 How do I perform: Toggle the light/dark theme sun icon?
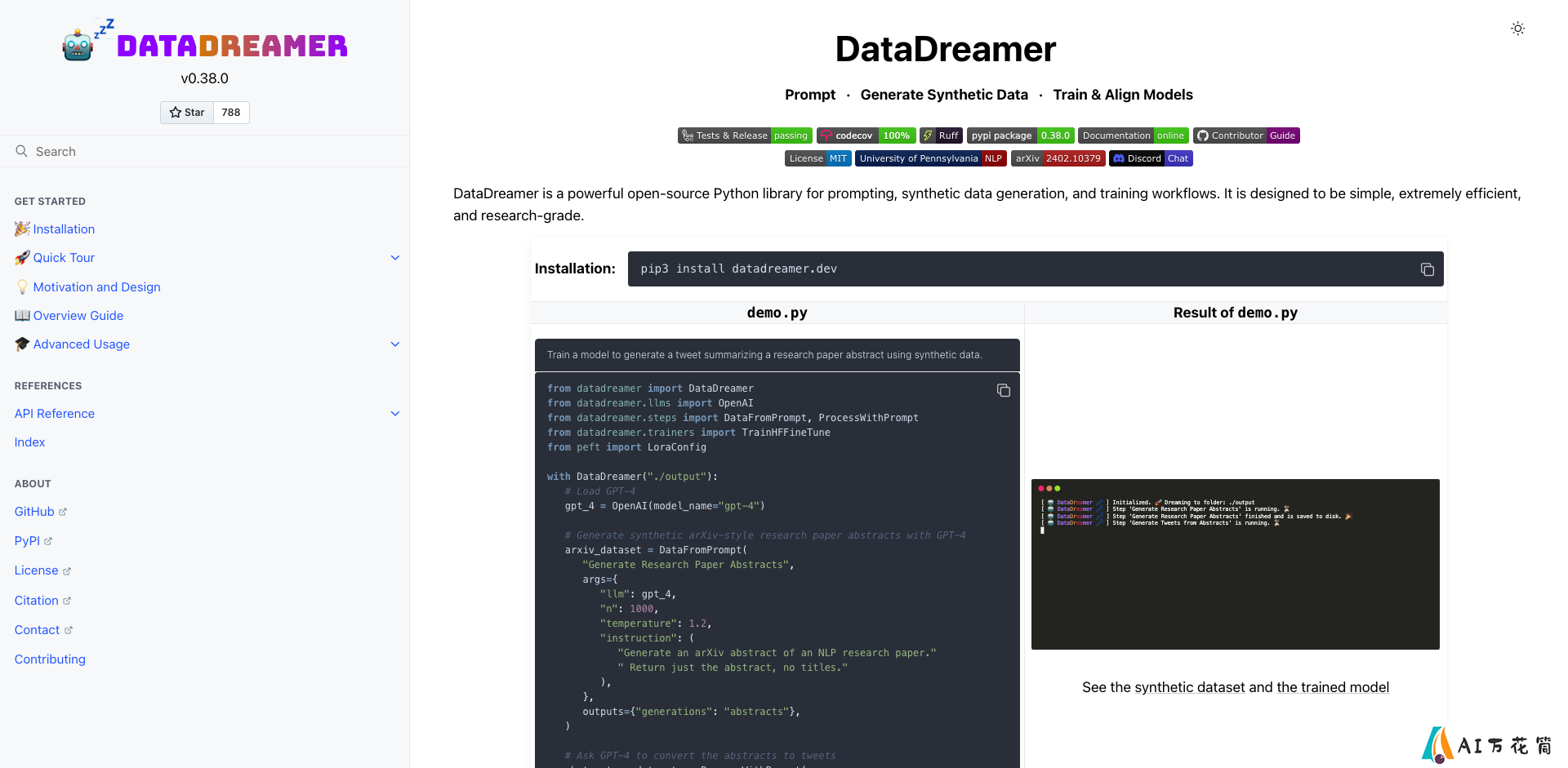1517,29
